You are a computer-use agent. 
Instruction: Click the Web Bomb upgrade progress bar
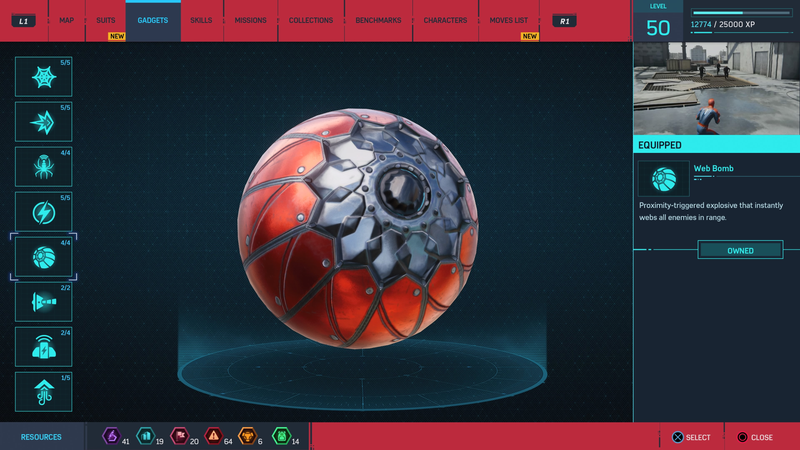(x=746, y=177)
